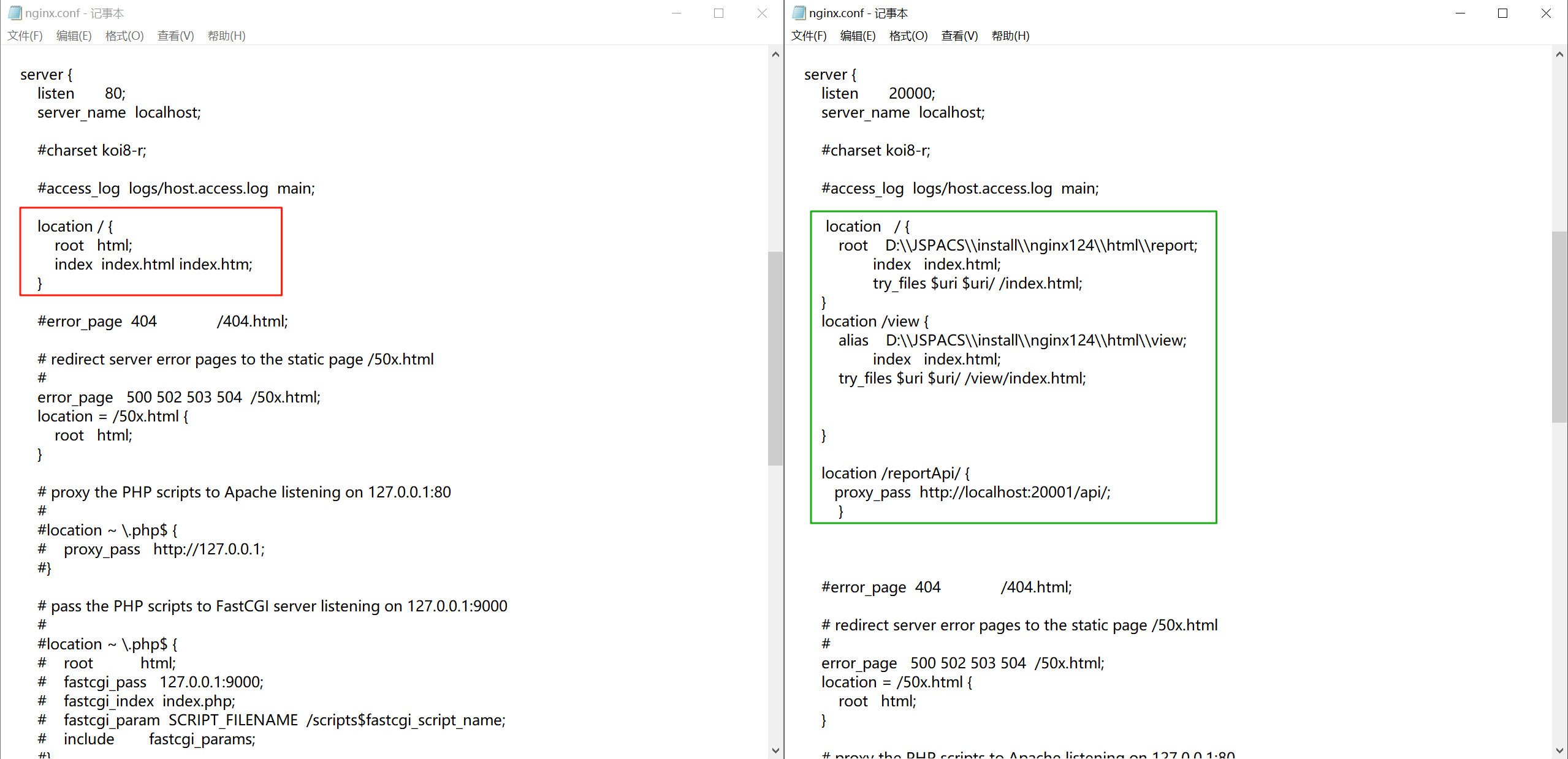The width and height of the screenshot is (1568, 759).
Task: Click the left Notepad app icon
Action: (x=15, y=13)
